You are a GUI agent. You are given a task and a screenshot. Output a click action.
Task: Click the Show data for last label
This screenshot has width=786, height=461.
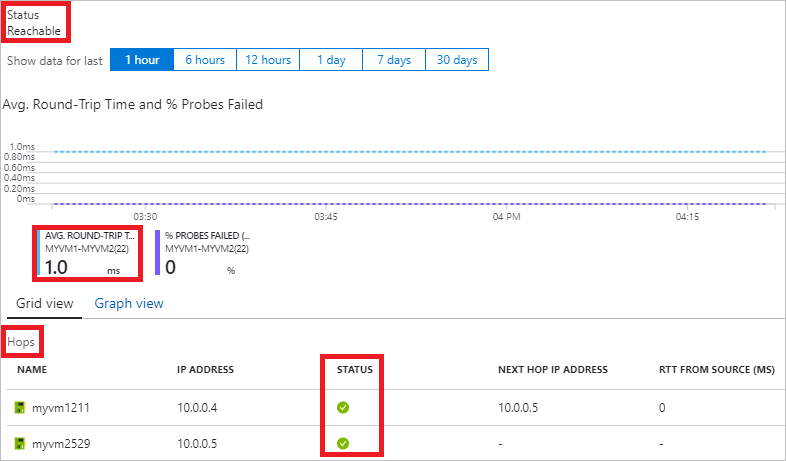(x=55, y=61)
